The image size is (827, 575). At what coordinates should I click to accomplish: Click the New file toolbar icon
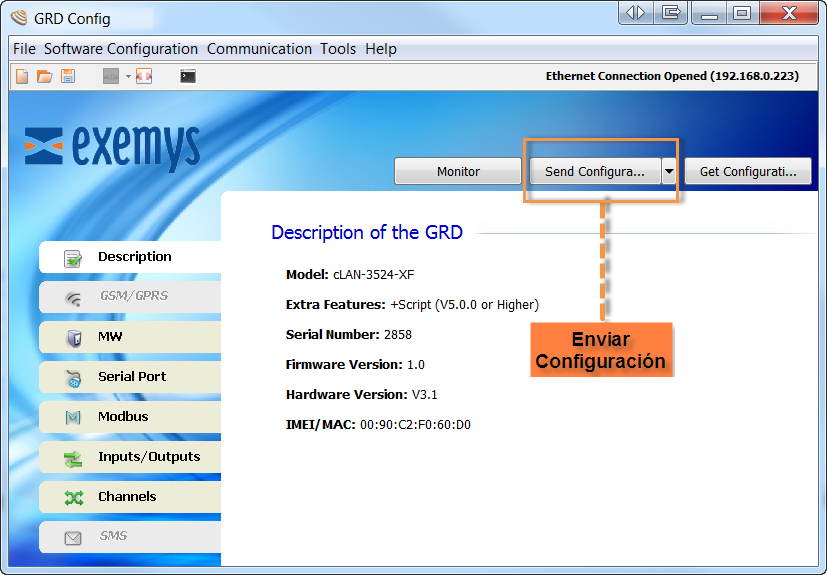(22, 76)
